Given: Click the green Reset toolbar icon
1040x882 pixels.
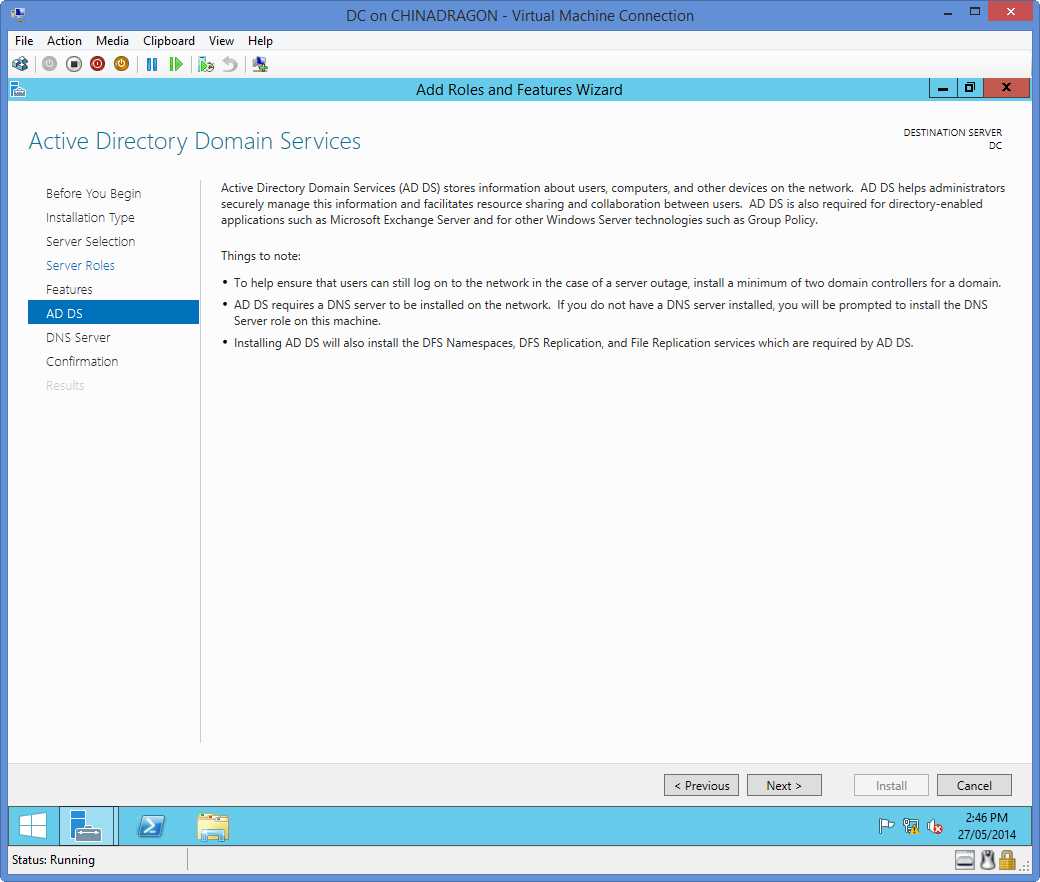Looking at the screenshot, I should [x=176, y=64].
